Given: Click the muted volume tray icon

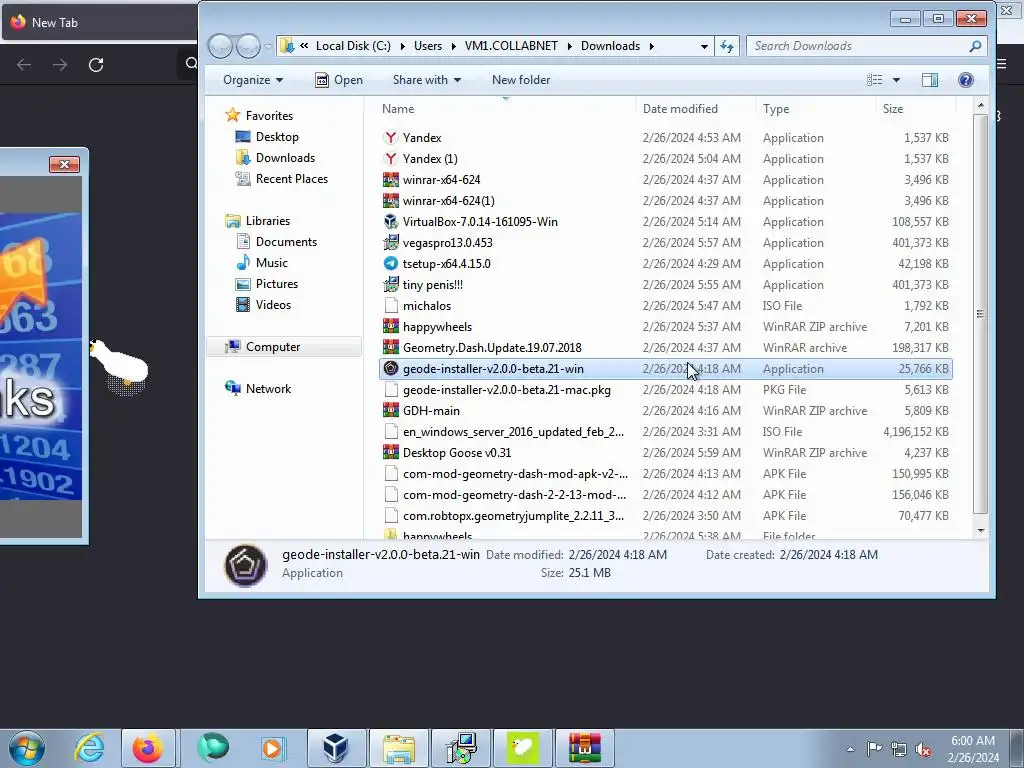Looking at the screenshot, I should pos(923,749).
